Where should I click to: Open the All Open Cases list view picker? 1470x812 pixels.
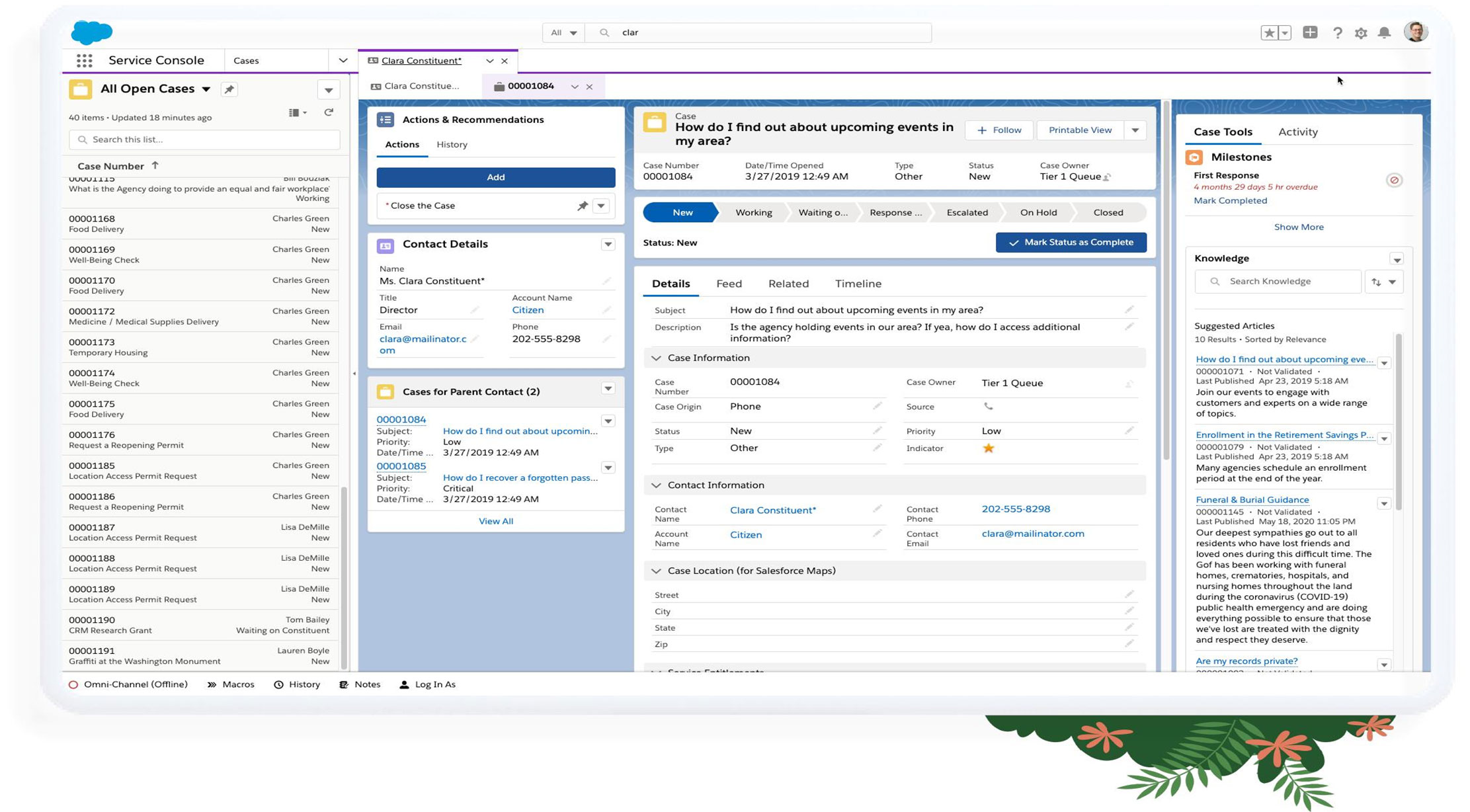206,89
